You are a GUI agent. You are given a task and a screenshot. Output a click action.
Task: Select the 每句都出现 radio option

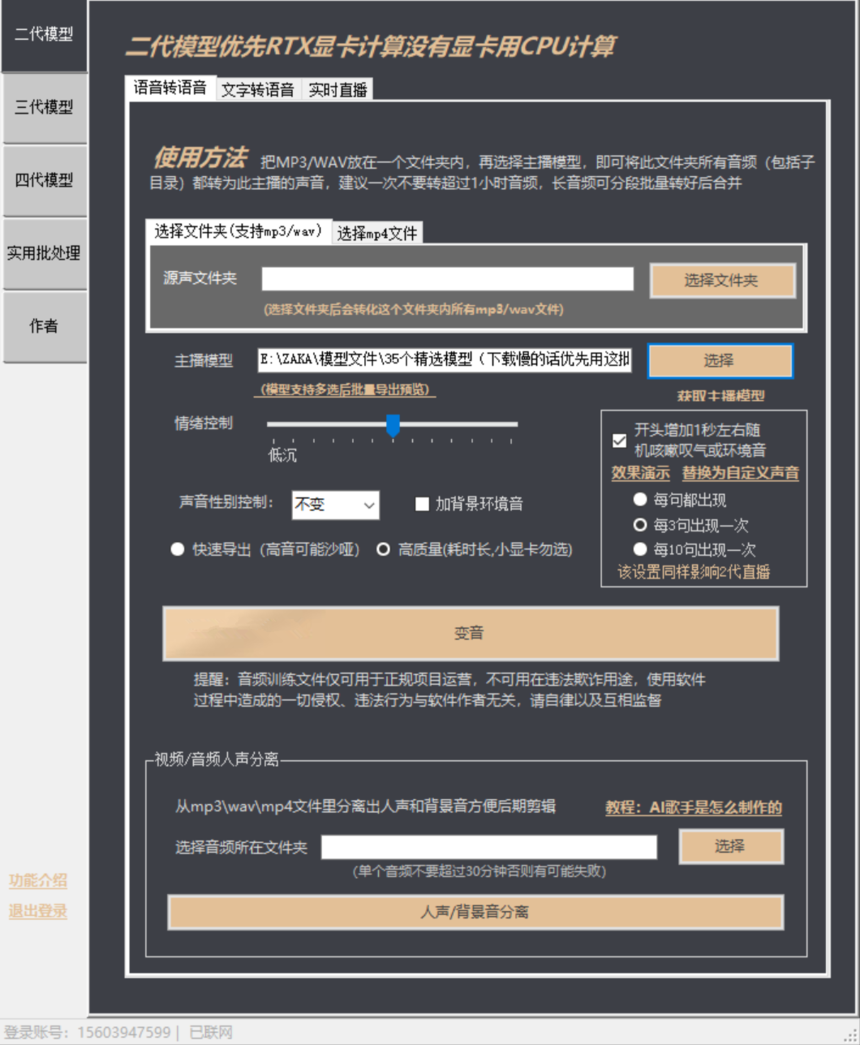coord(640,500)
